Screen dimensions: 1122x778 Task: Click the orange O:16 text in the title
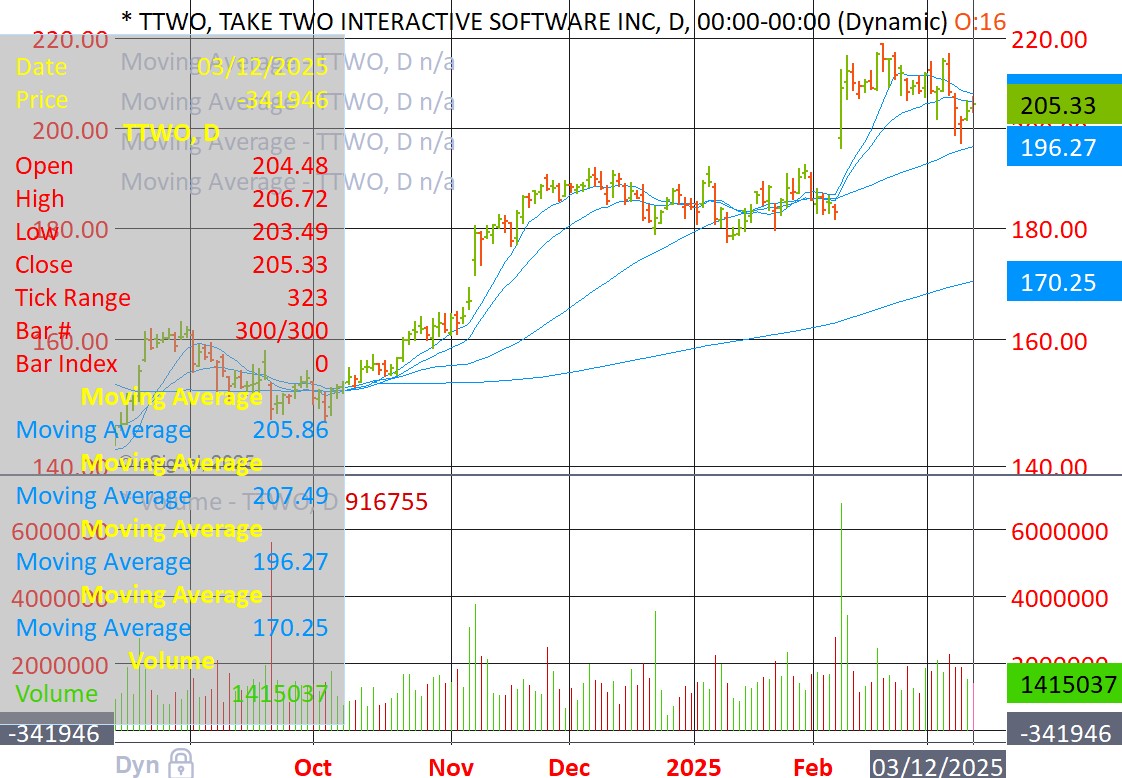pyautogui.click(x=980, y=21)
